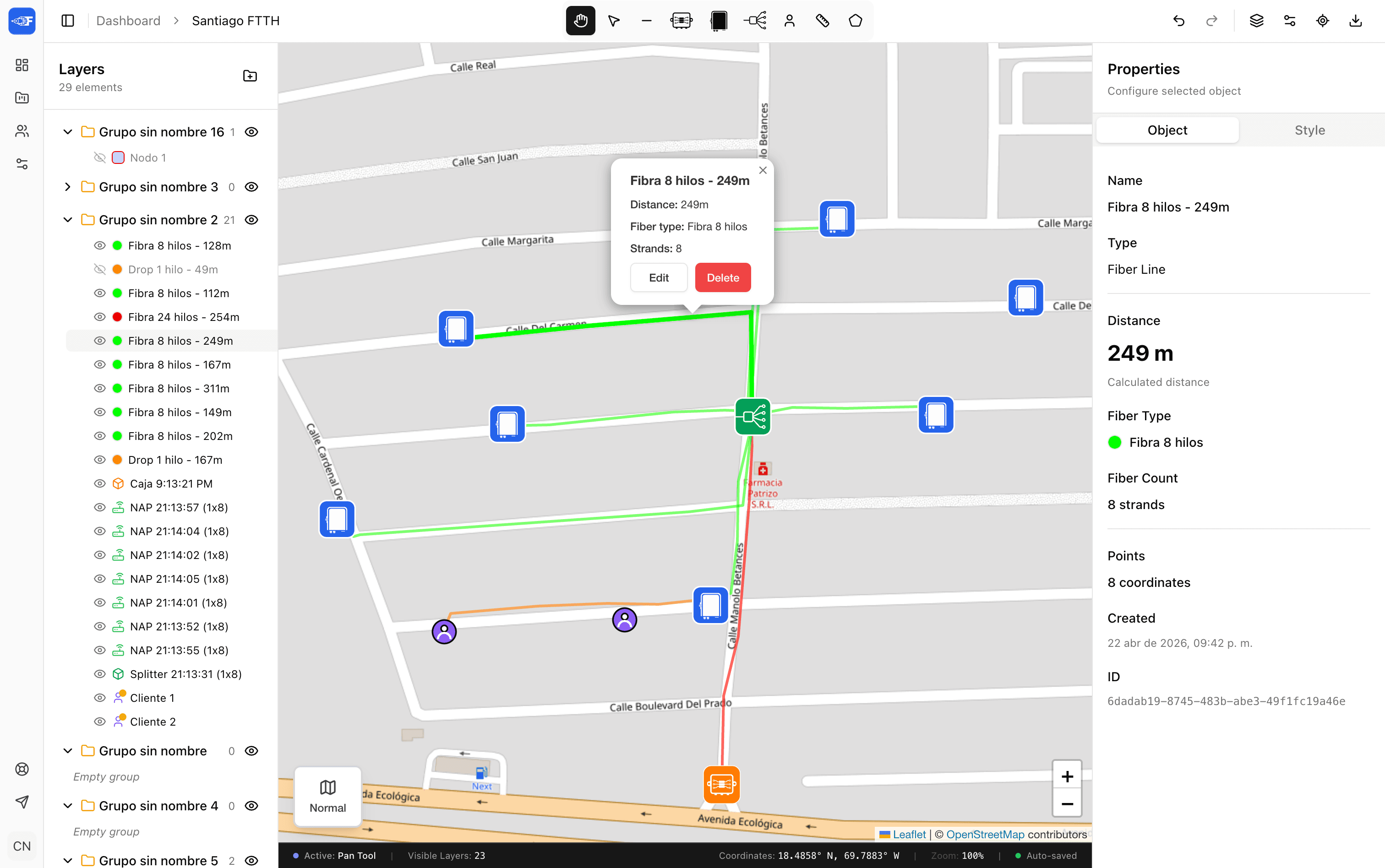
Task: Zoom out on the map
Action: 1067,804
